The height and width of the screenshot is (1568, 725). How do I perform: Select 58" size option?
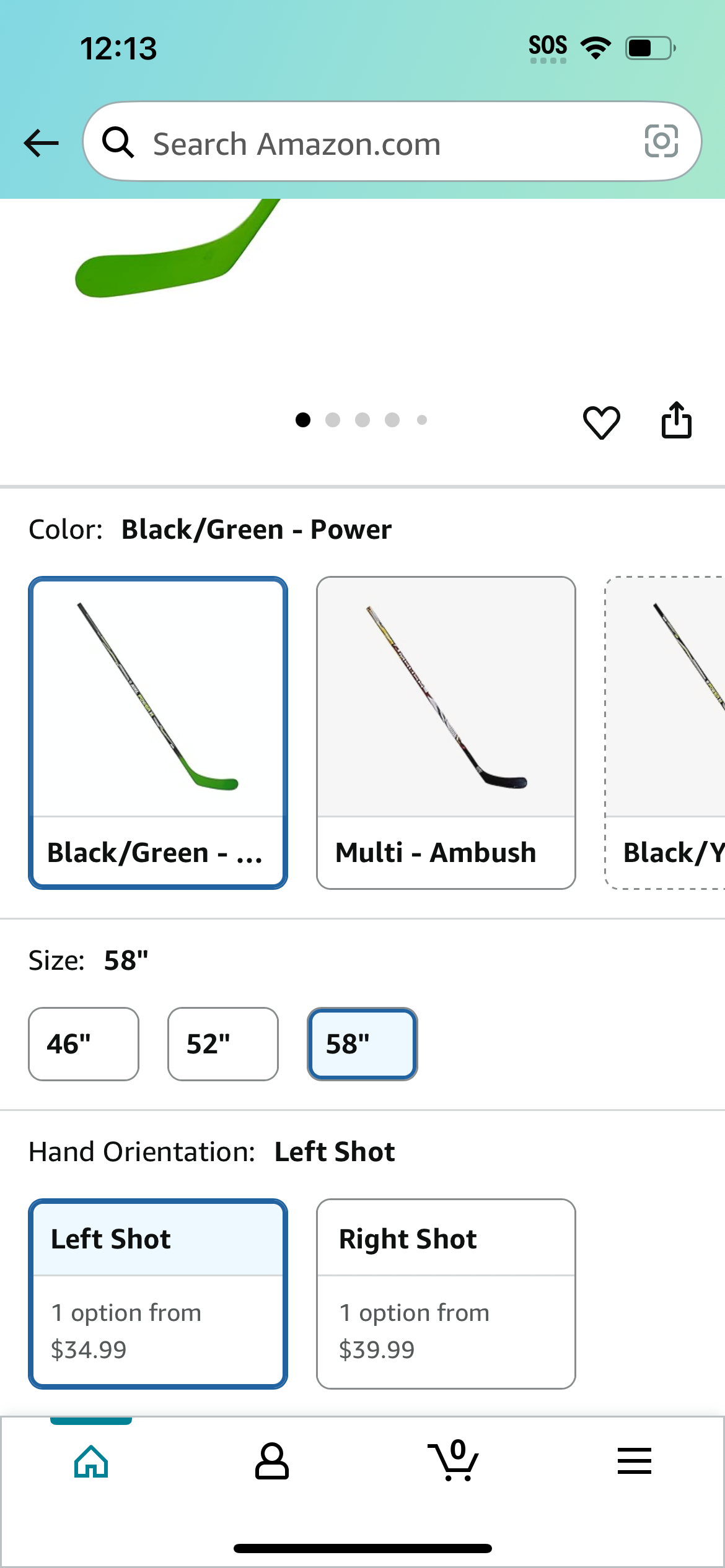(x=362, y=1044)
